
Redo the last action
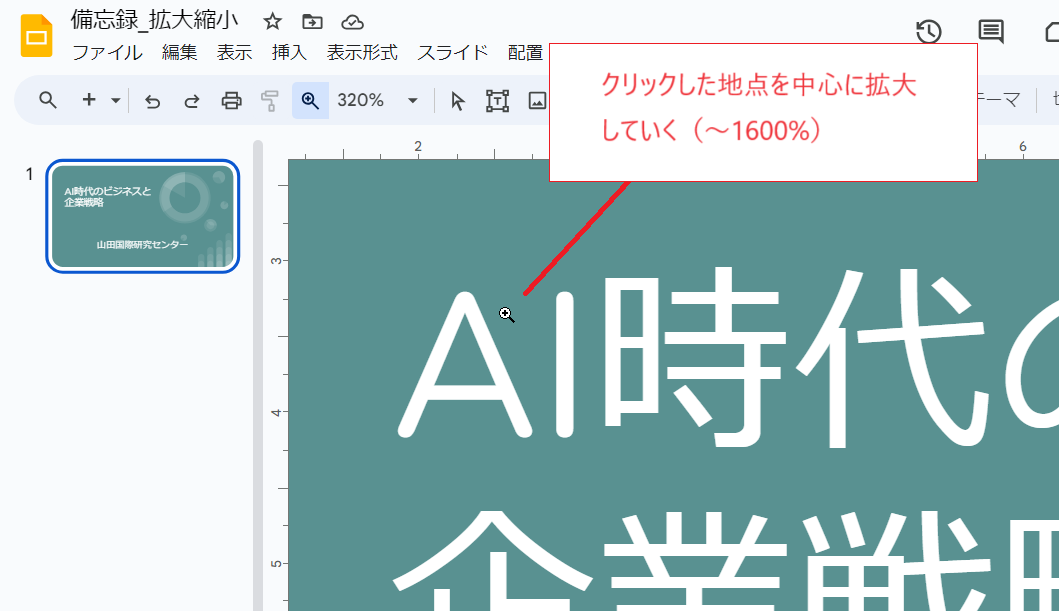tap(192, 101)
